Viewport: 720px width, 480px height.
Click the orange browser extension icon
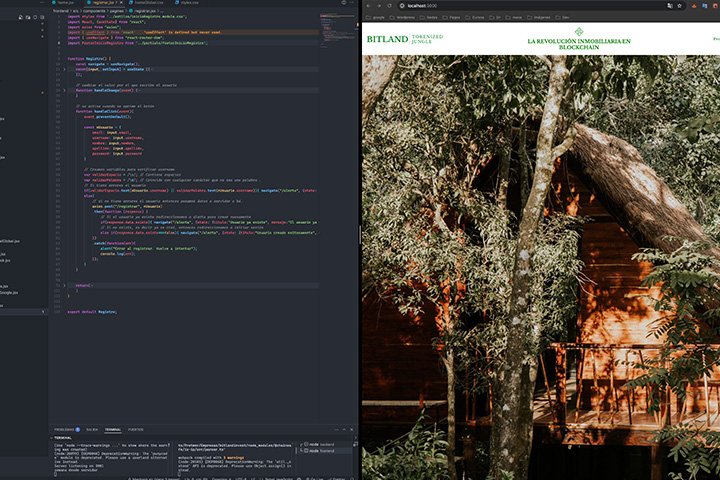[694, 6]
